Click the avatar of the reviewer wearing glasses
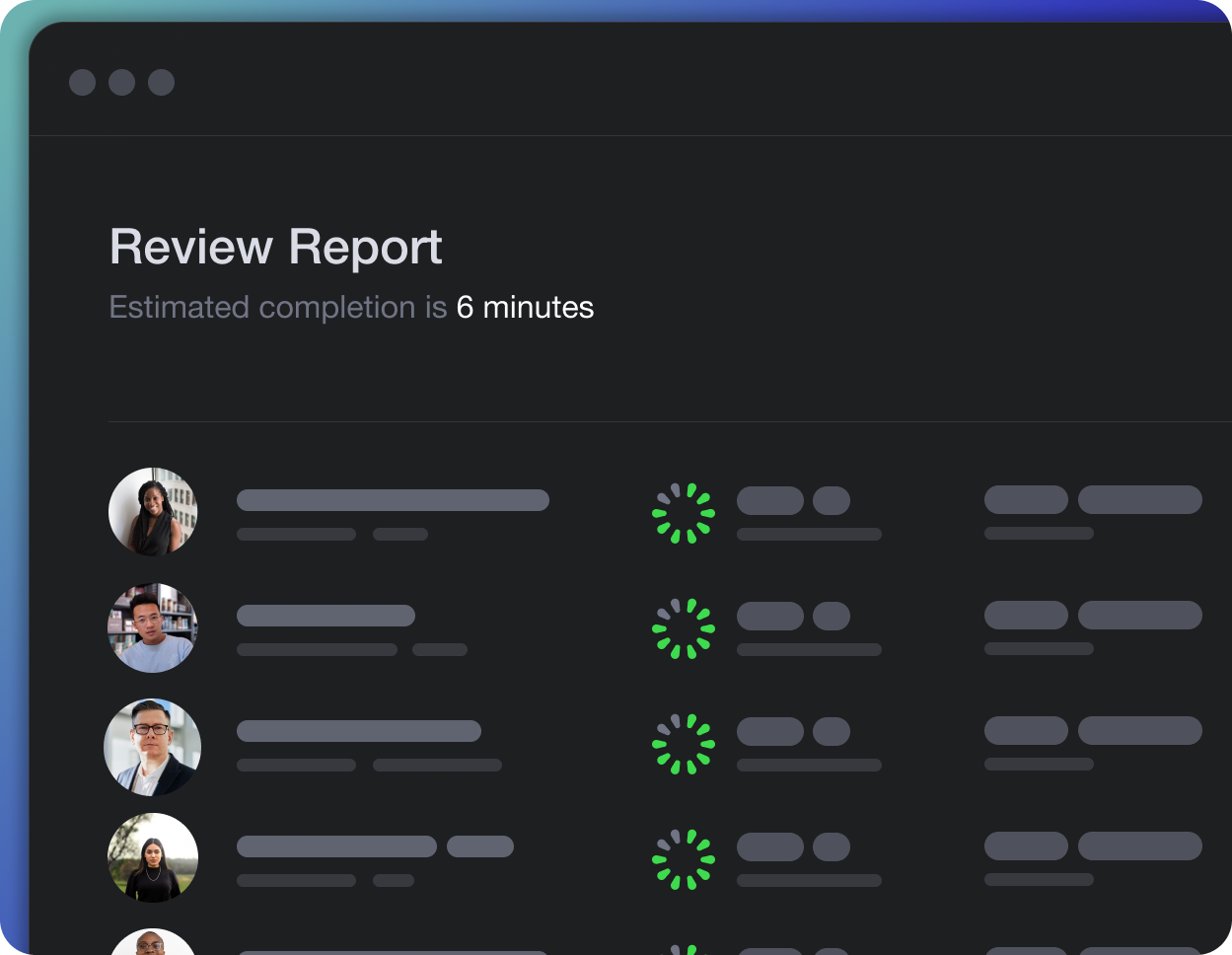This screenshot has width=1232, height=955. (x=153, y=747)
